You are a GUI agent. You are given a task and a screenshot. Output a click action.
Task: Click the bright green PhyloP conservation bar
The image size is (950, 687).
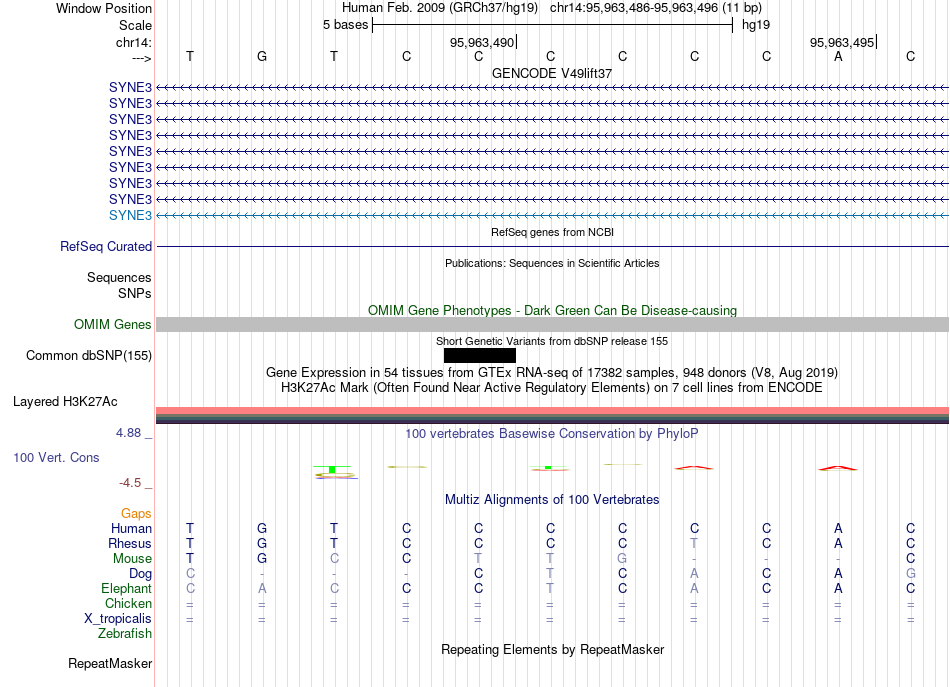pos(332,470)
